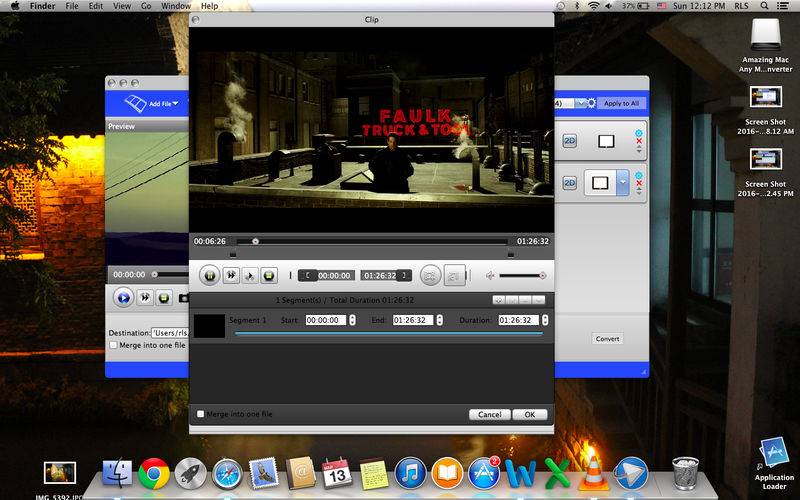Click the square split button beside scissors
The height and width of the screenshot is (500, 800).
(454, 276)
